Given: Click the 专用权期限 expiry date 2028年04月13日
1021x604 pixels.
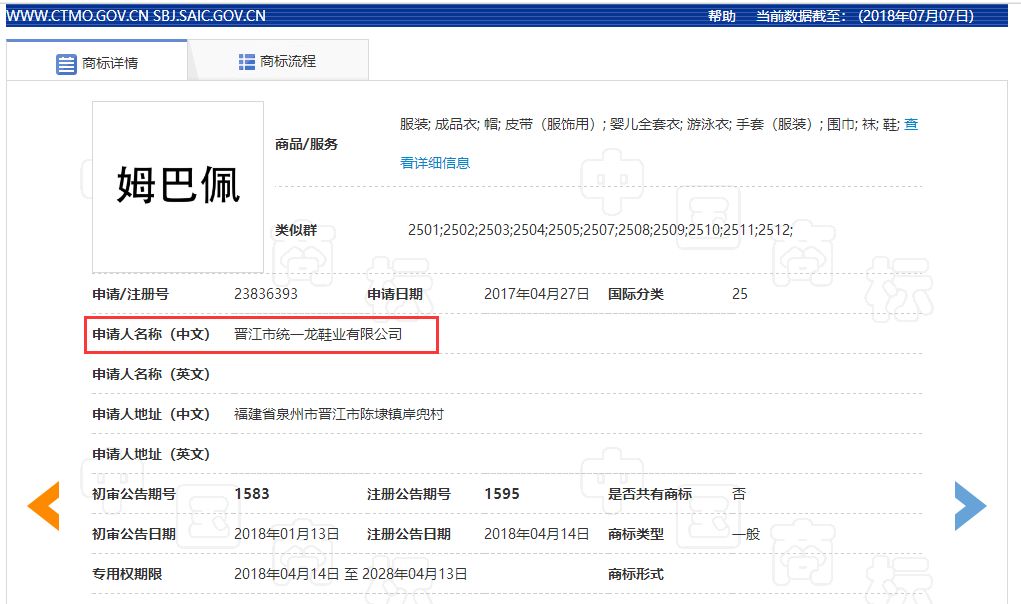Looking at the screenshot, I should [x=417, y=573].
